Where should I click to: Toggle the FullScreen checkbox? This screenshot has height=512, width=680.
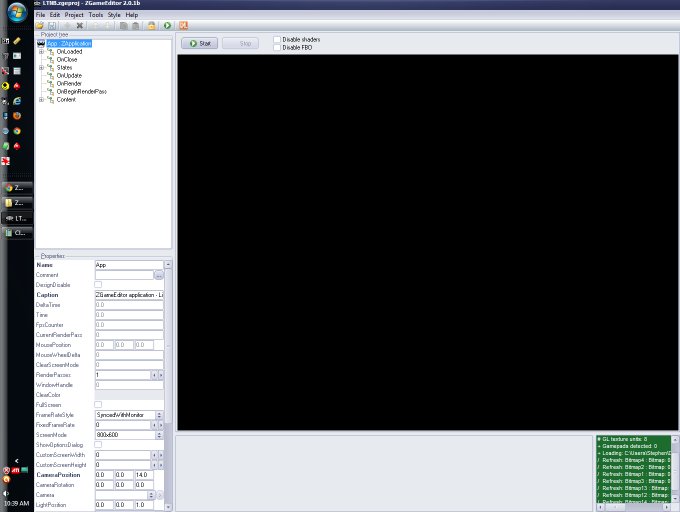tap(98, 404)
